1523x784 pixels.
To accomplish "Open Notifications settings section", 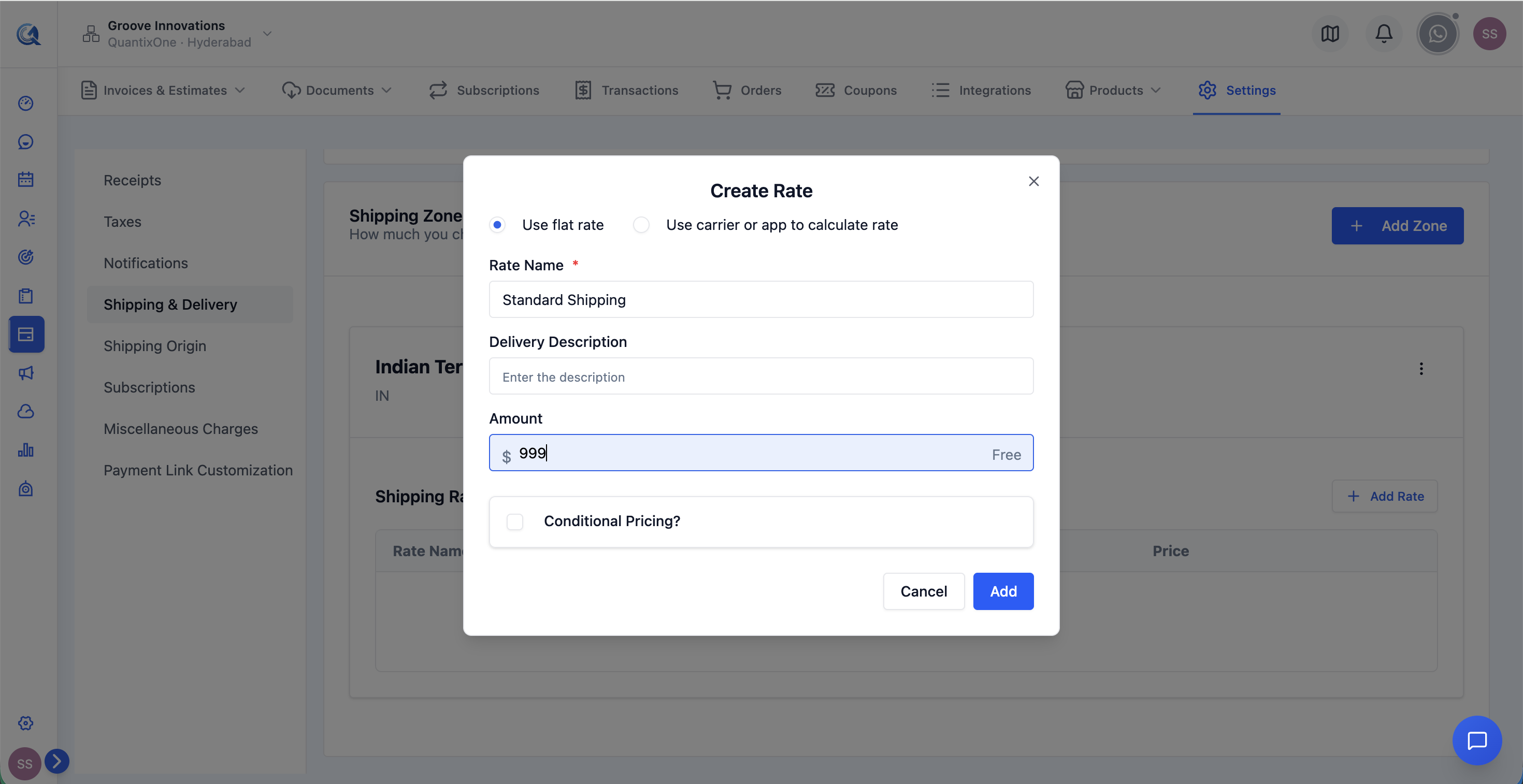I will coord(146,263).
